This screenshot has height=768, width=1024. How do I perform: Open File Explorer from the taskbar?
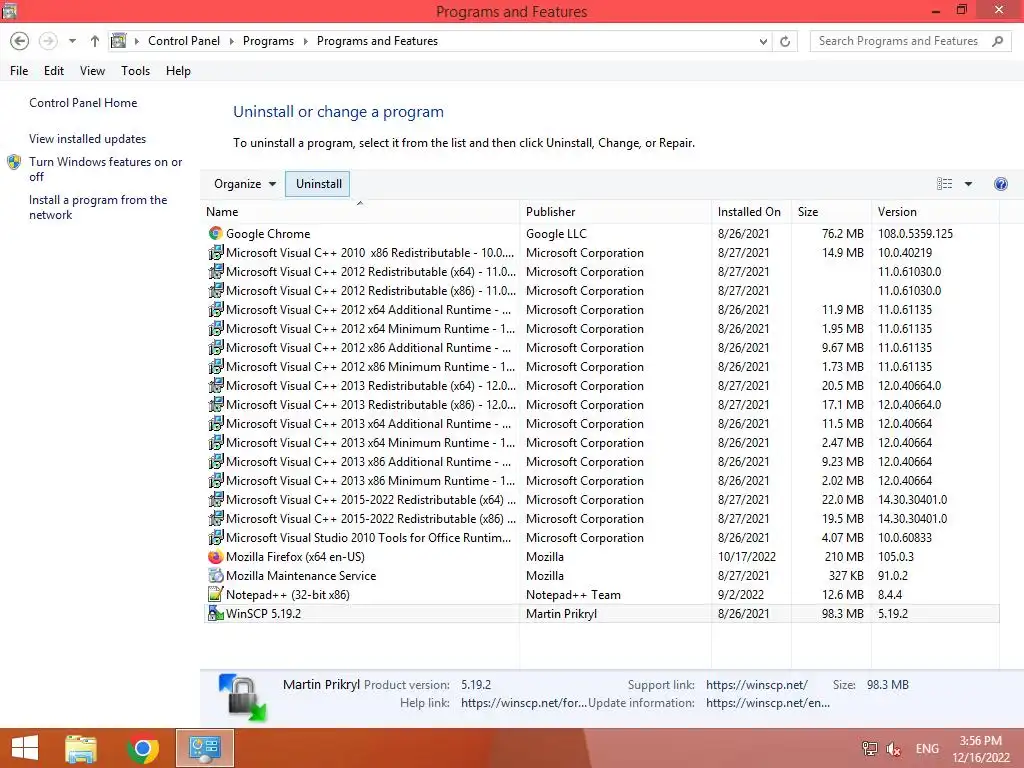click(81, 748)
